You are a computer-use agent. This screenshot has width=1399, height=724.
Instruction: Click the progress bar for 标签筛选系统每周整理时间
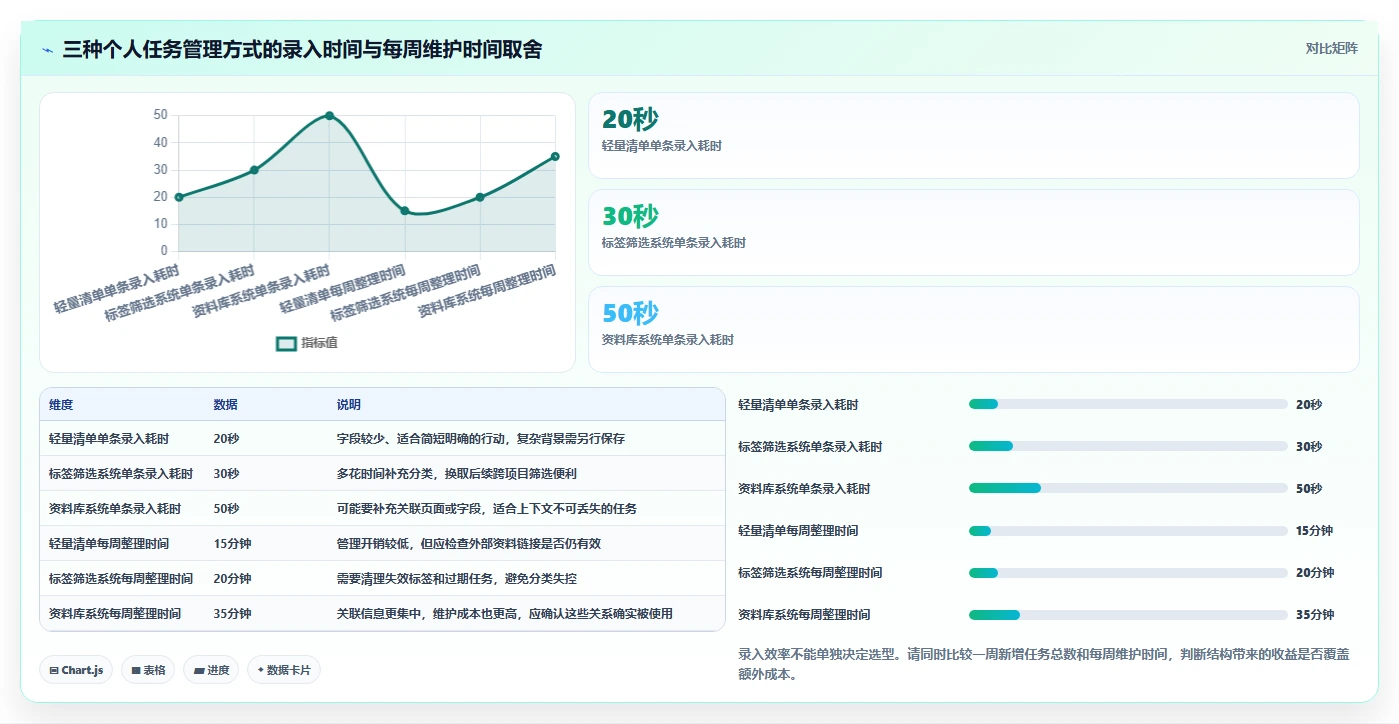tap(1128, 572)
